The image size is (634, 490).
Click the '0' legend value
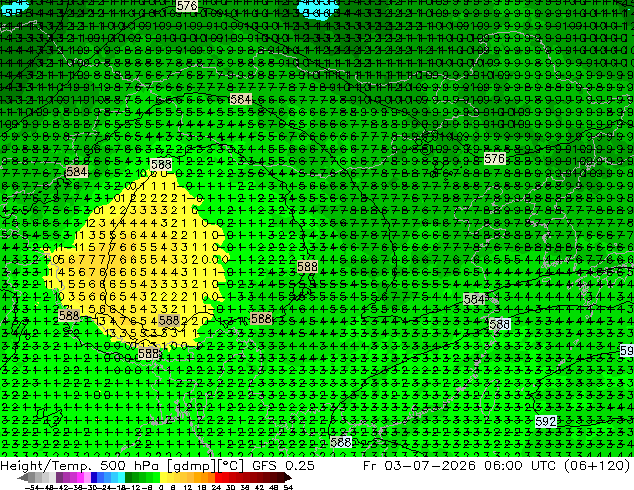[x=161, y=487]
